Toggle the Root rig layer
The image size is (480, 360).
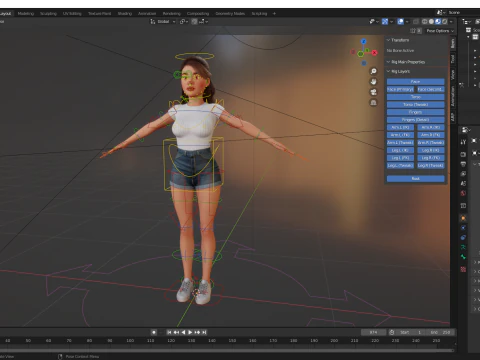tap(415, 179)
